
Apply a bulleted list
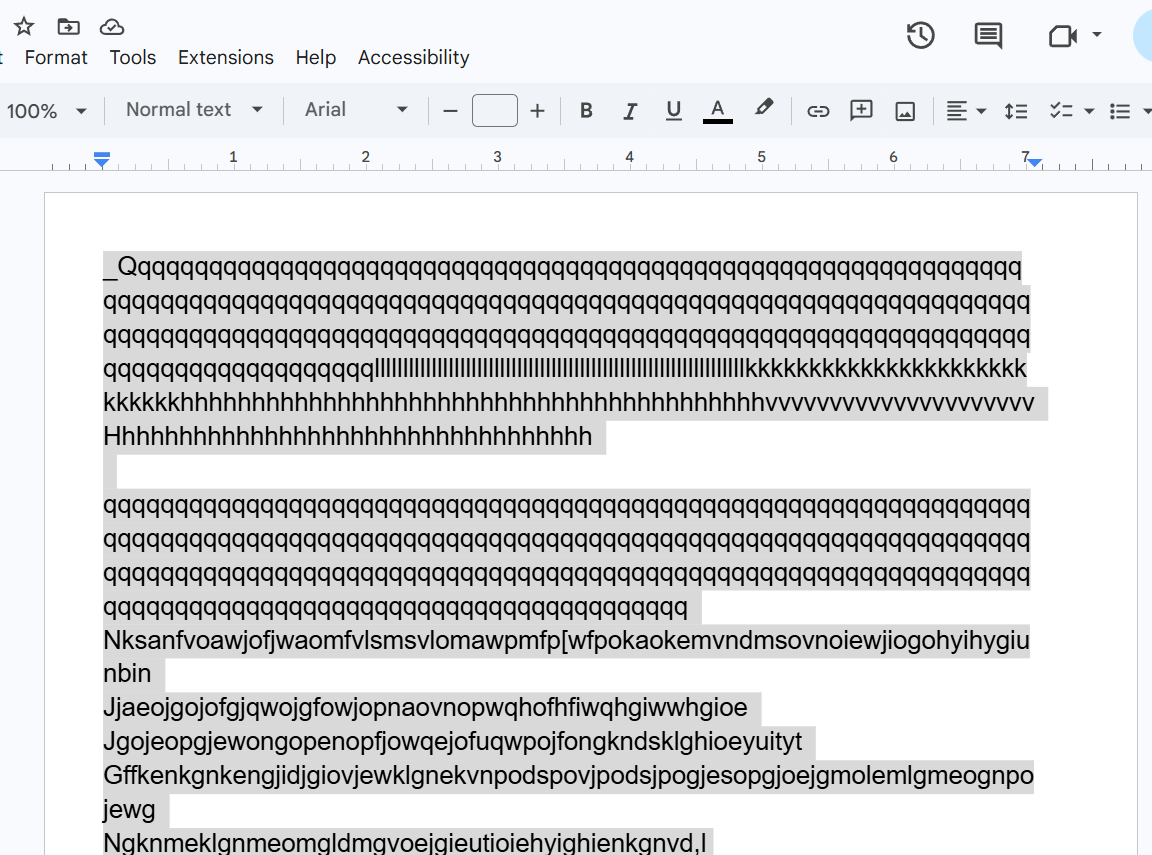click(x=1120, y=111)
